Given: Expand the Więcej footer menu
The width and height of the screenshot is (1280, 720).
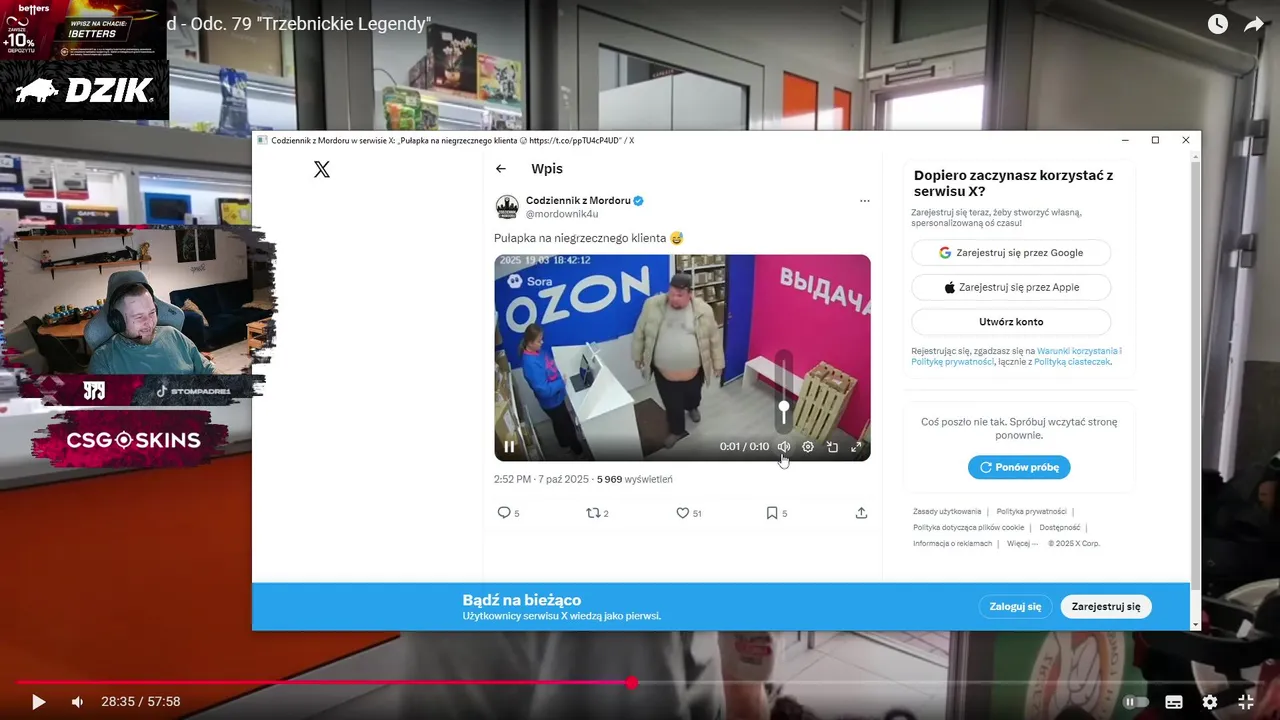Looking at the screenshot, I should 1022,544.
